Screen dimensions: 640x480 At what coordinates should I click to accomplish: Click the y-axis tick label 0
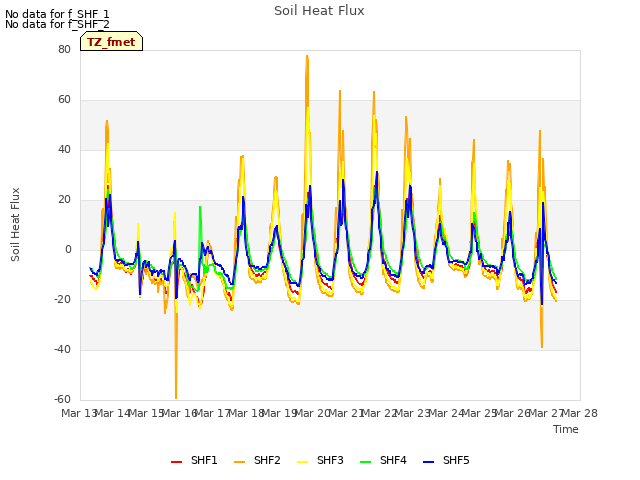click(x=68, y=249)
